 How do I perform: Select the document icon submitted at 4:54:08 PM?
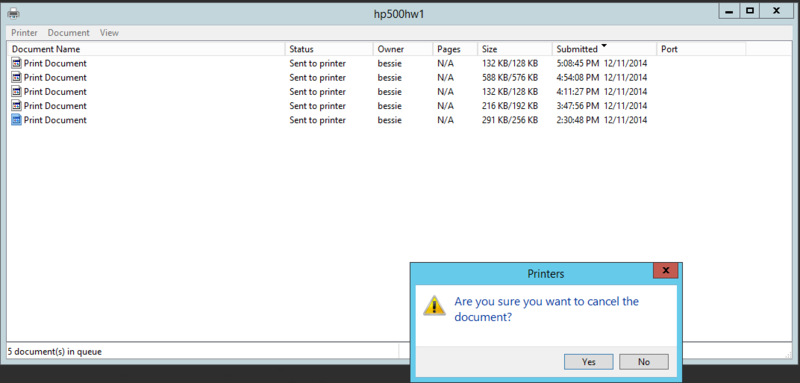(16, 78)
